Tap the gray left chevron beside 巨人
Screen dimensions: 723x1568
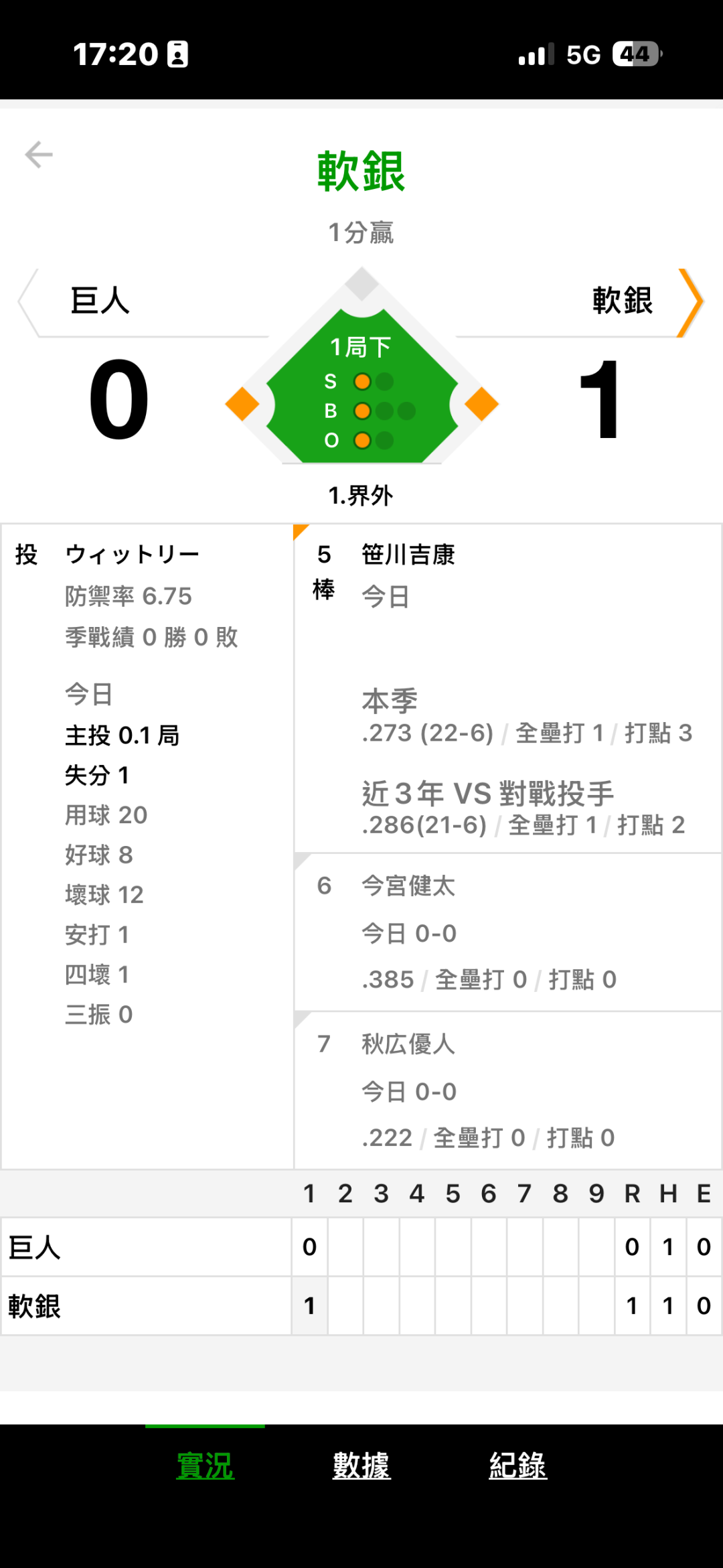pos(27,303)
